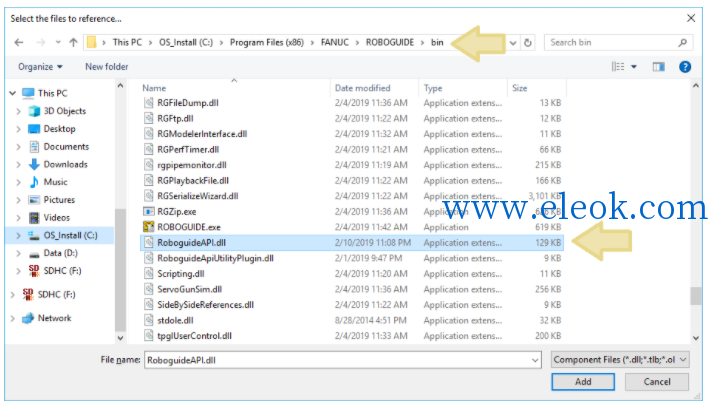Collapse the This PC tree node
Screen dimensions: 708x411
[13, 93]
